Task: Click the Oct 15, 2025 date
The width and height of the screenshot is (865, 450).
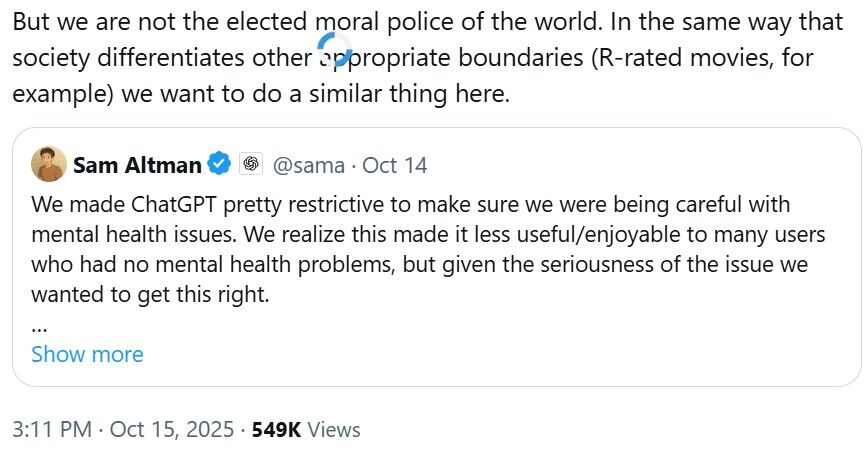Action: click(170, 430)
